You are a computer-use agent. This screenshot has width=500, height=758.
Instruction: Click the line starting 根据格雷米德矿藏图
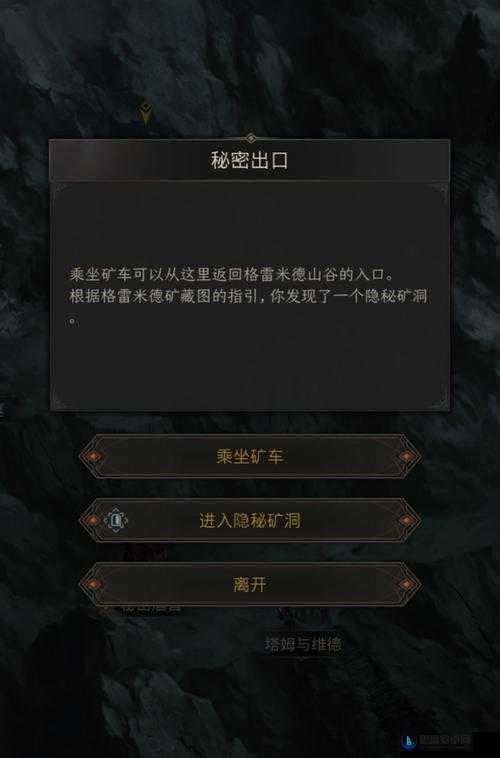[x=248, y=296]
